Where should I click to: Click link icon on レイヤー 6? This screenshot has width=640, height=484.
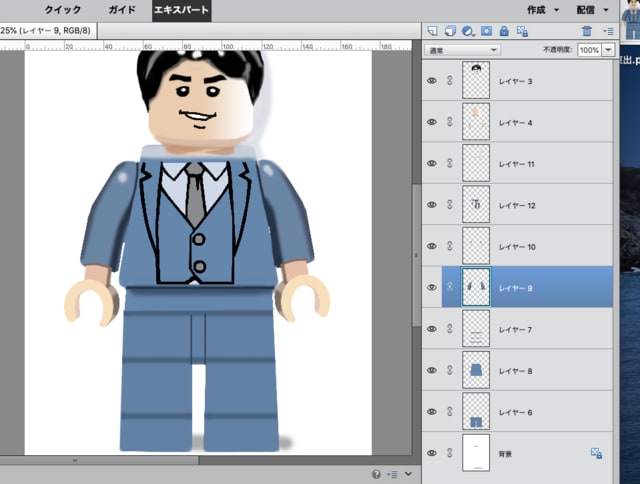click(449, 411)
